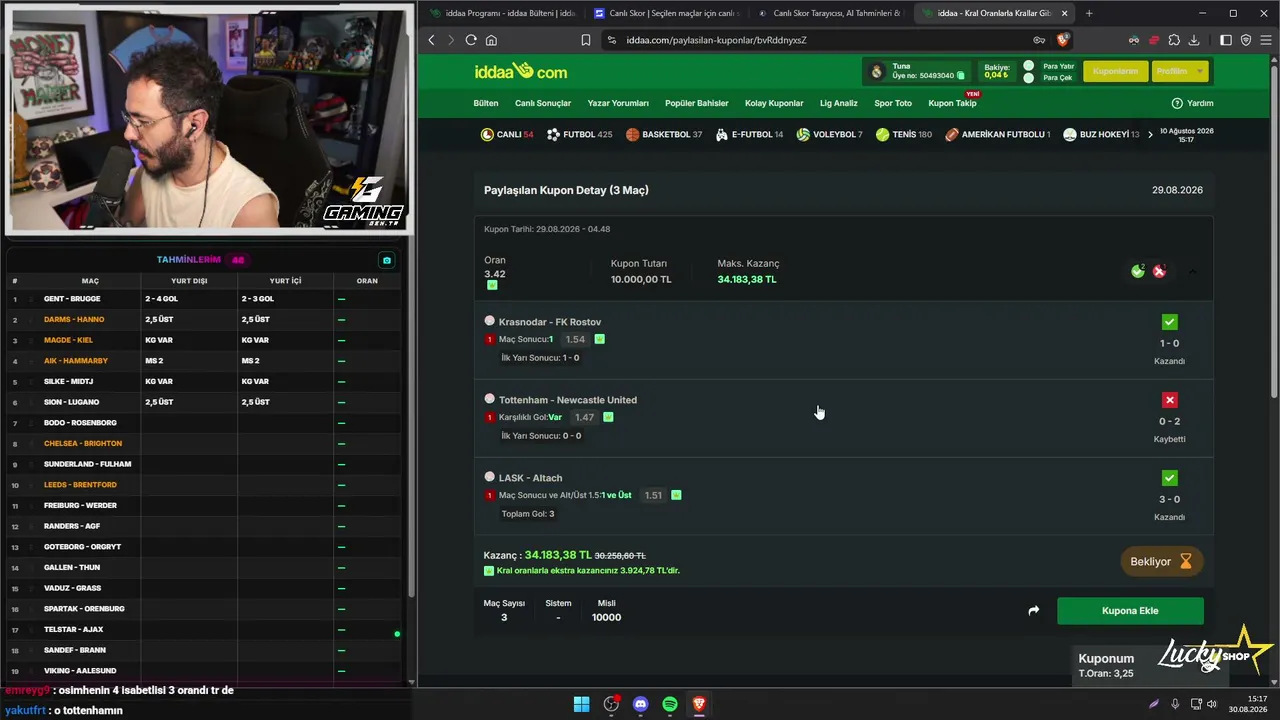Switch to the iddaa Programı browser tab
The height and width of the screenshot is (720, 1280).
[501, 13]
